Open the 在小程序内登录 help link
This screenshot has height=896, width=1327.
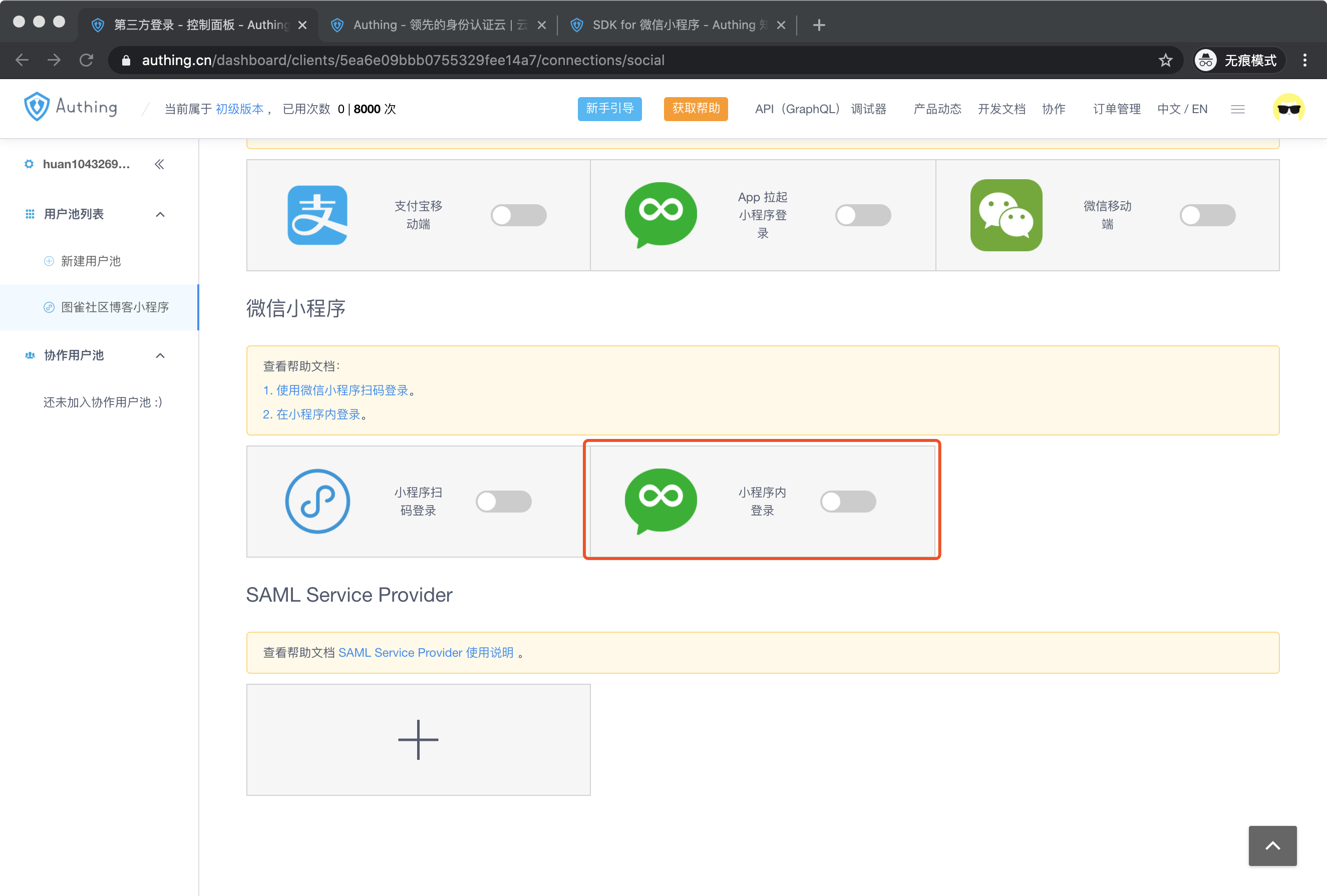317,414
